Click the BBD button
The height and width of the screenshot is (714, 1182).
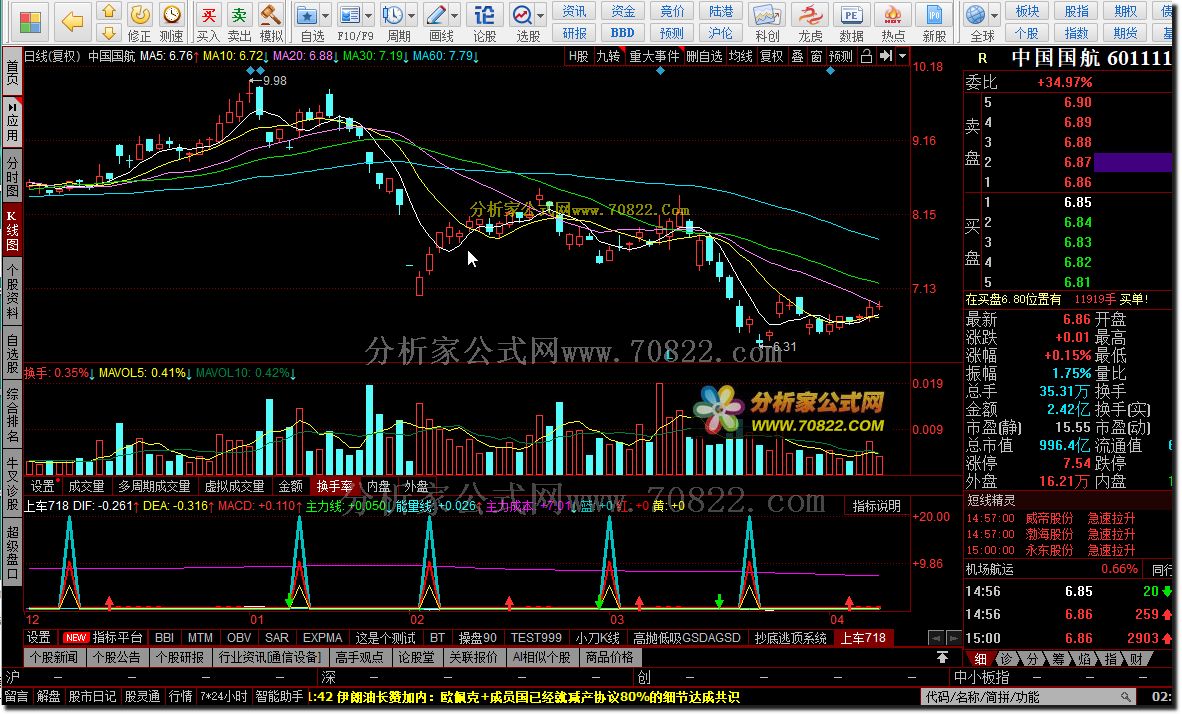(623, 32)
